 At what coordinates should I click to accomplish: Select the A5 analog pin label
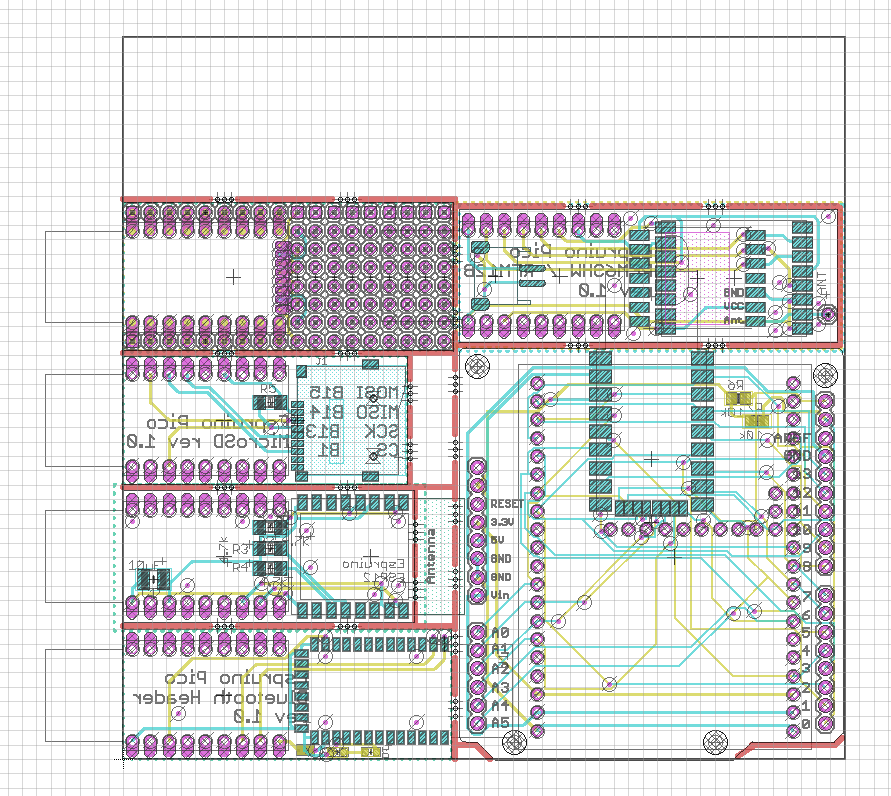click(x=499, y=723)
